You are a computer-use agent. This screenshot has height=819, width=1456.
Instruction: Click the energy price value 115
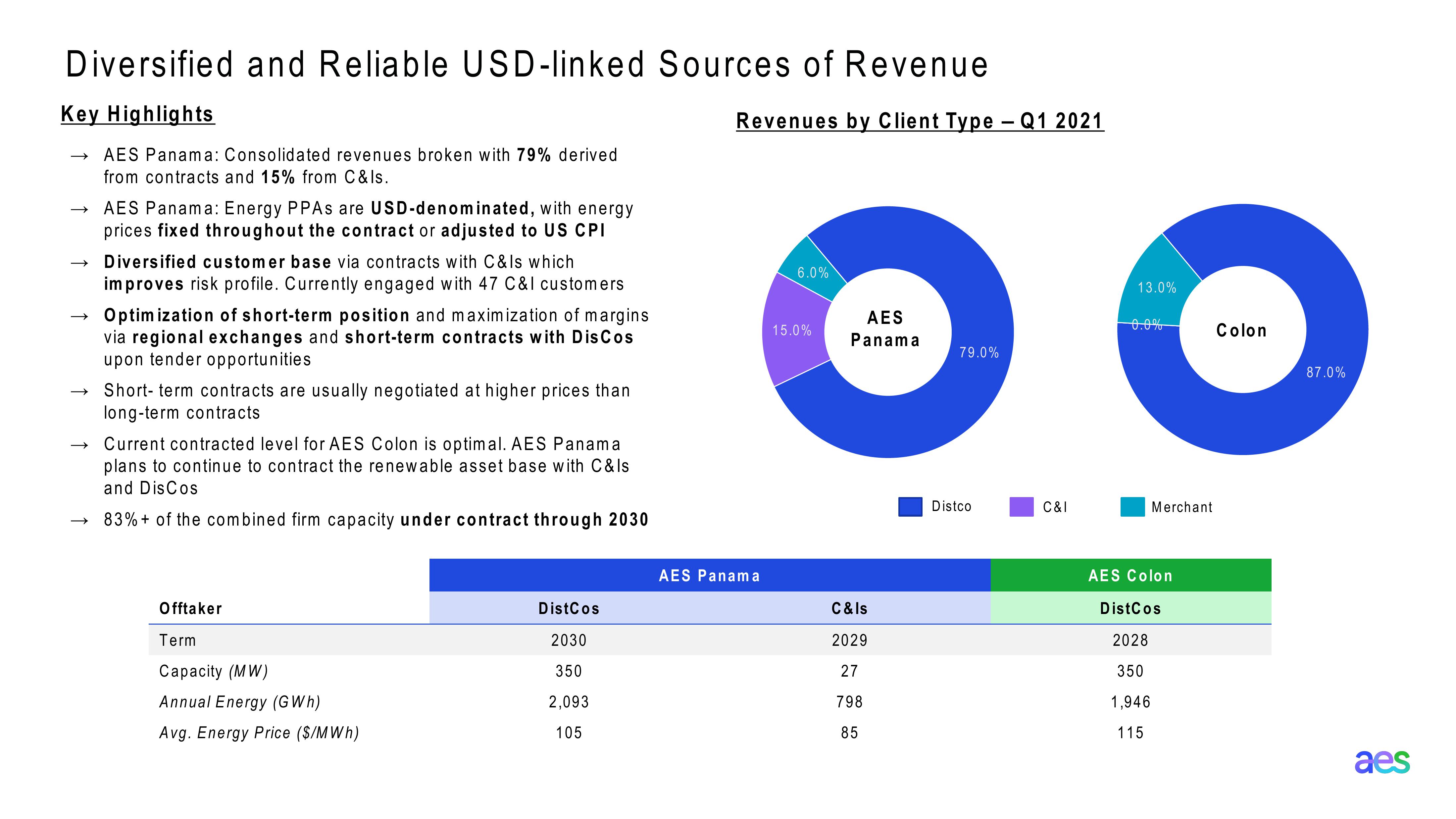coord(1130,733)
